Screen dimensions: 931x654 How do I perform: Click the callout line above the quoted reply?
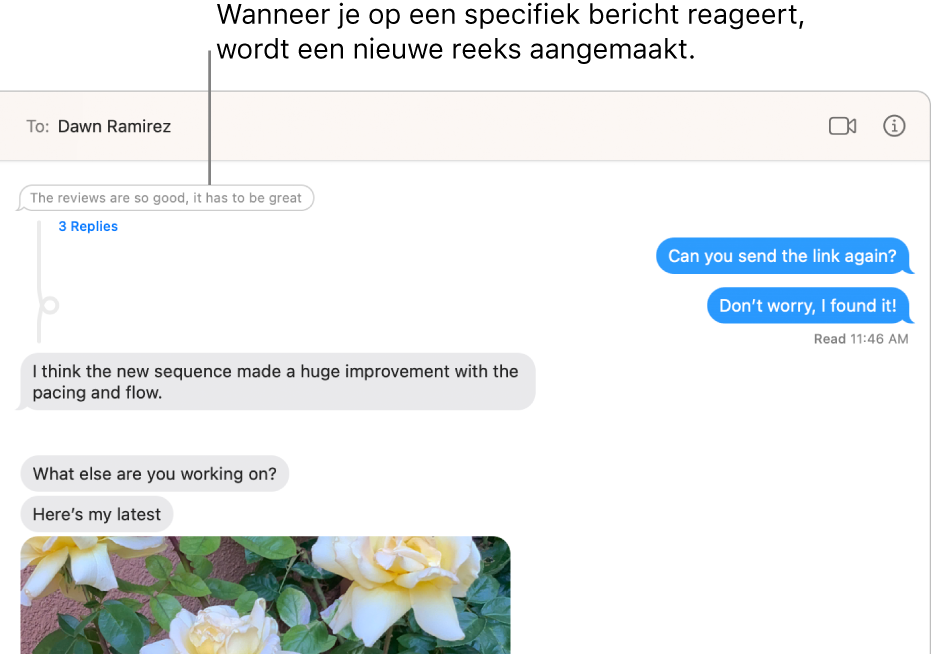click(210, 117)
